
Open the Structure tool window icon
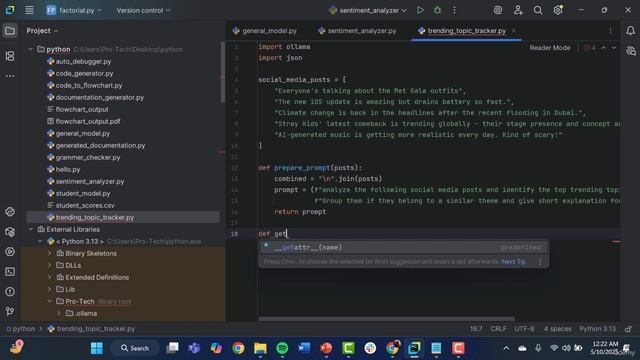click(10, 56)
